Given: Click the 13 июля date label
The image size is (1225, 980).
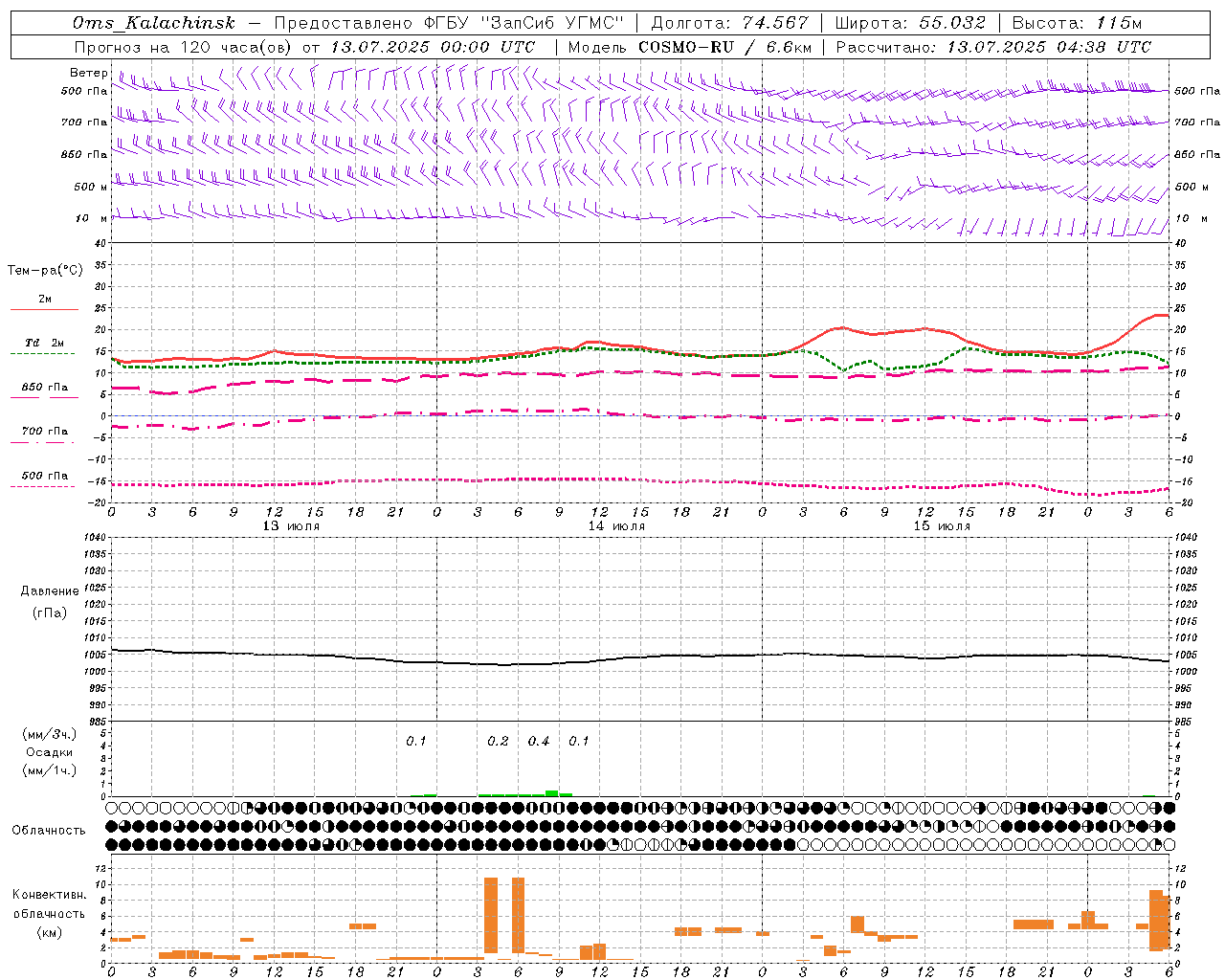Looking at the screenshot, I should pyautogui.click(x=291, y=525).
